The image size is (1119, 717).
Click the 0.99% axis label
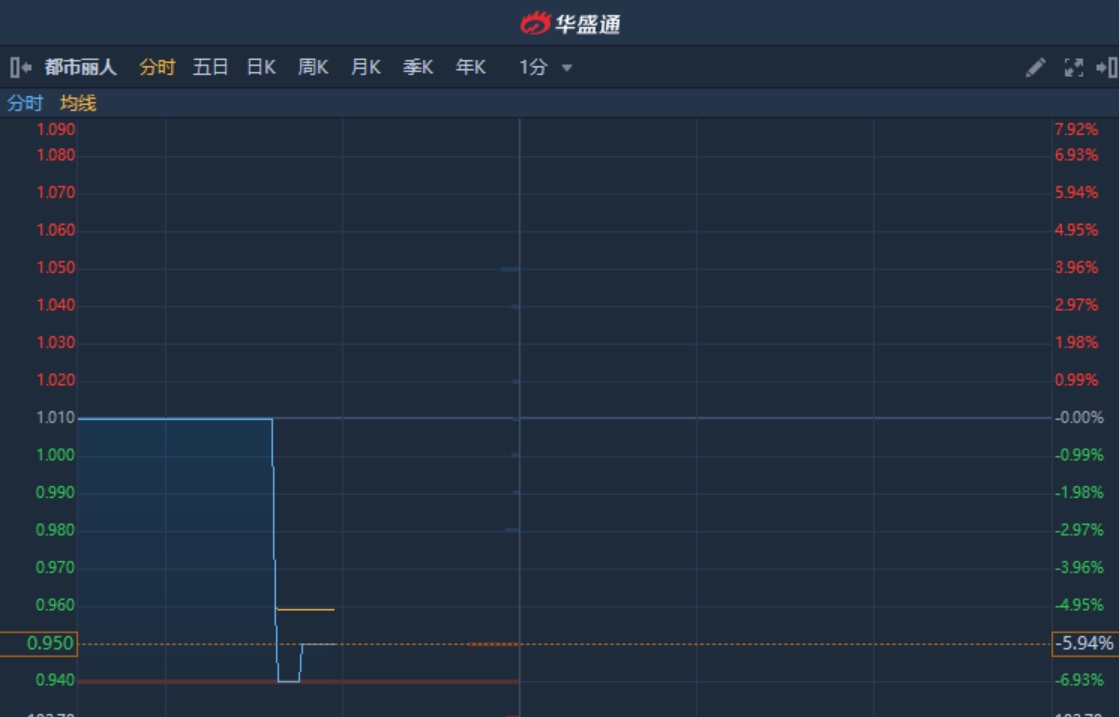pyautogui.click(x=1076, y=381)
